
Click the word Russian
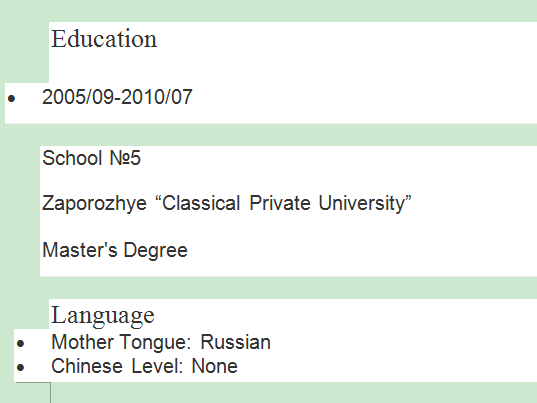pyautogui.click(x=236, y=342)
